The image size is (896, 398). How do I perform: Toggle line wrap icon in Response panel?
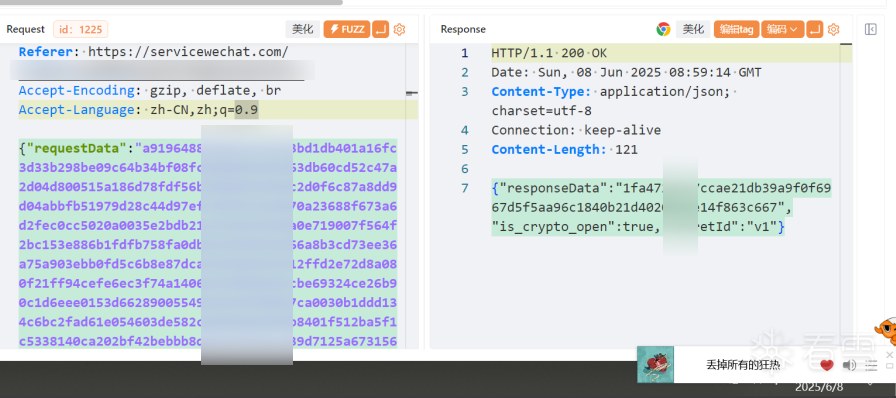pos(814,29)
